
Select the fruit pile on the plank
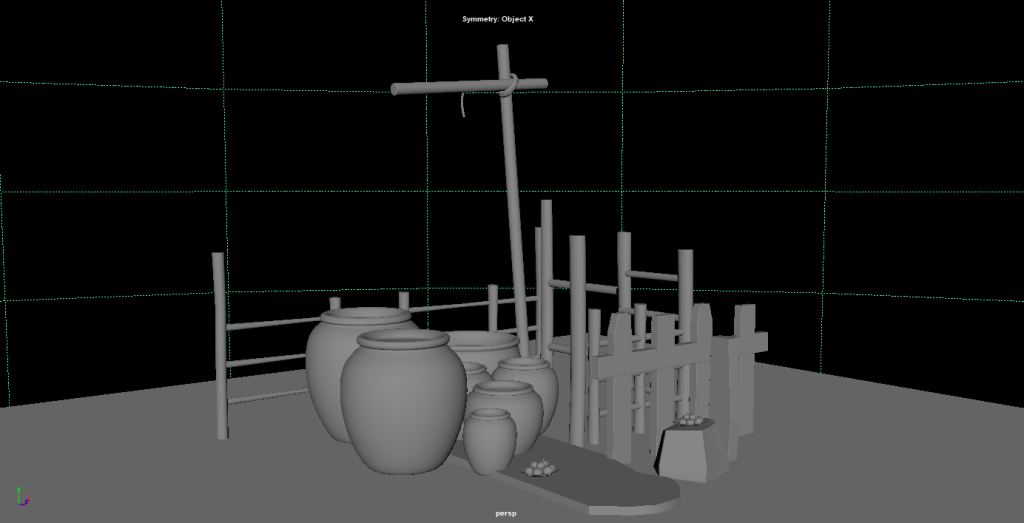point(540,468)
